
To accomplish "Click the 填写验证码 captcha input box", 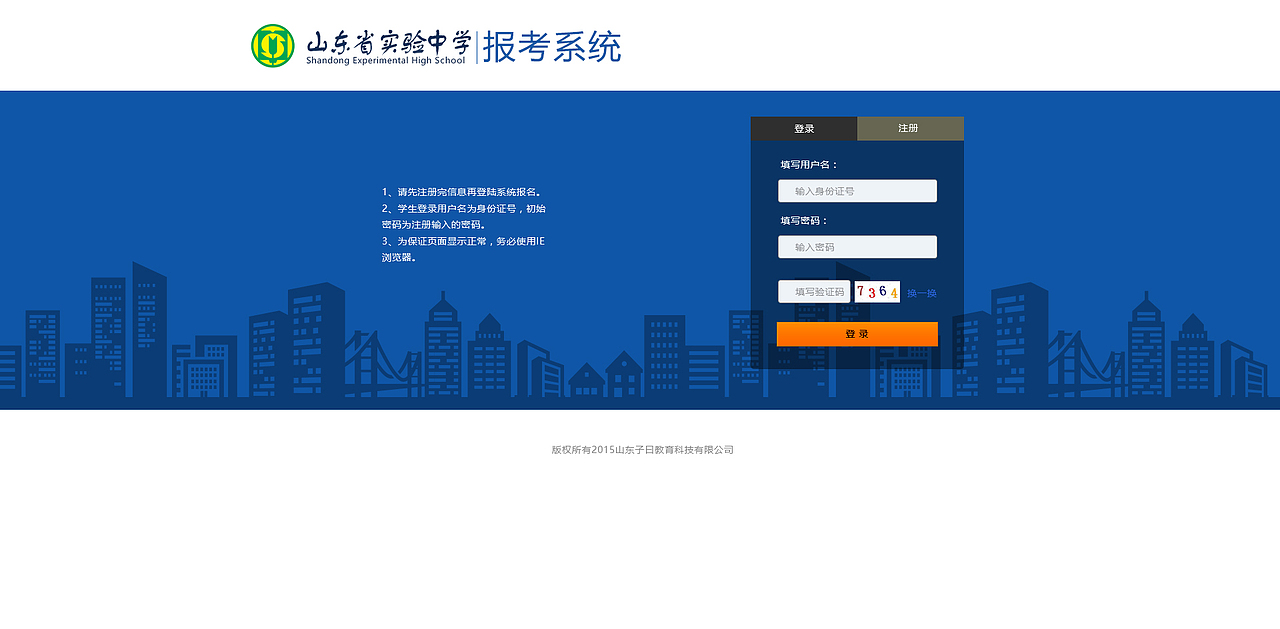I will pos(813,291).
